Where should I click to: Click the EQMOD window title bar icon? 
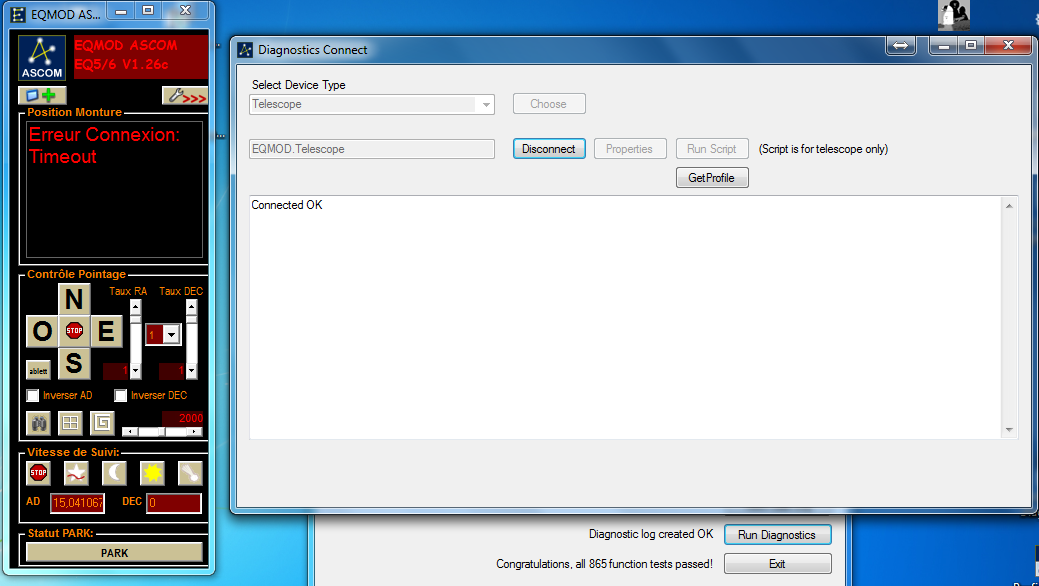(19, 14)
